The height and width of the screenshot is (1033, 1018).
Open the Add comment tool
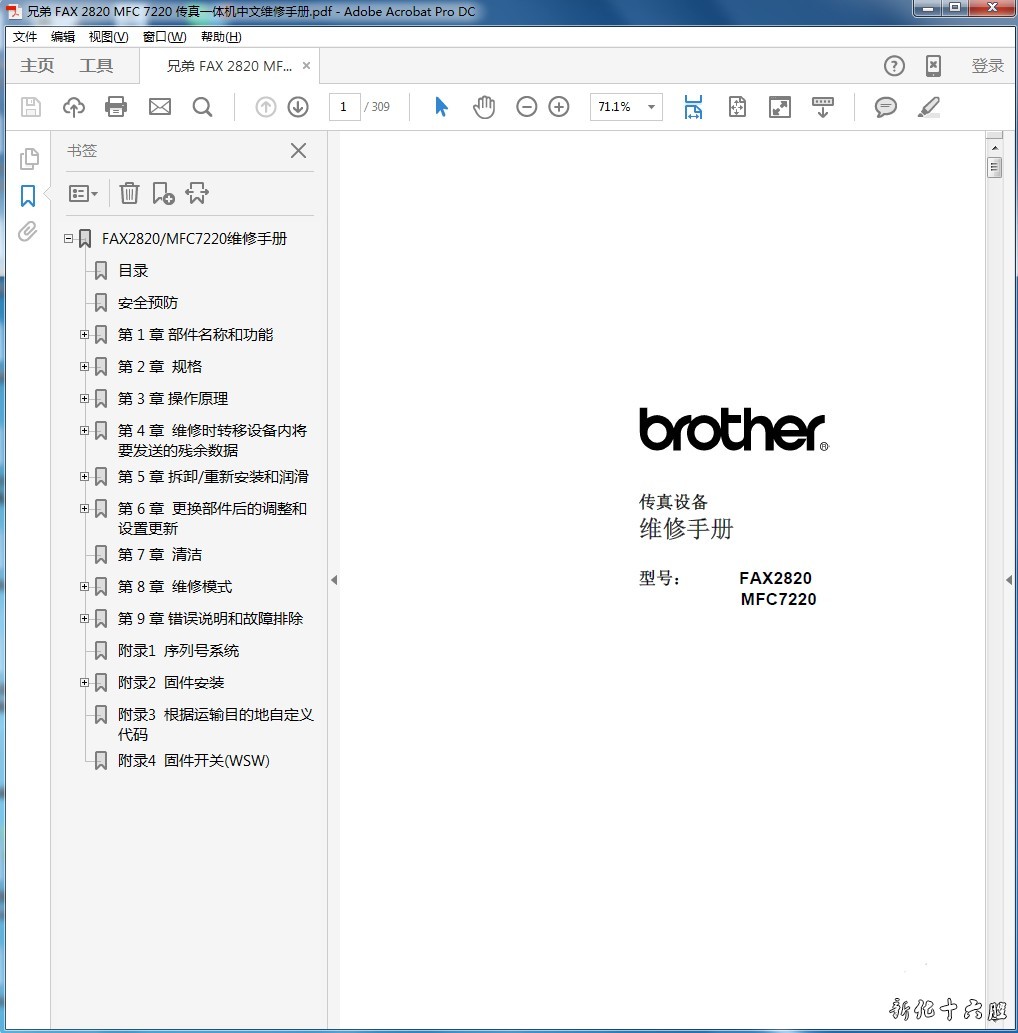click(x=885, y=107)
